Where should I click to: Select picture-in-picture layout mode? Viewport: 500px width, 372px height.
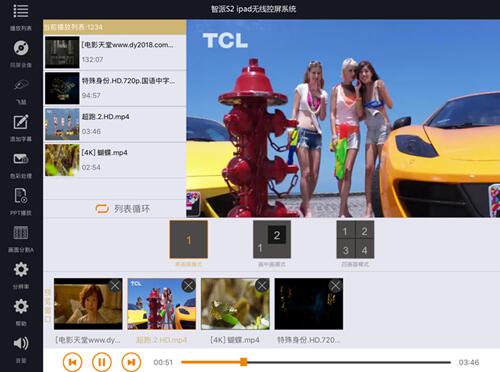click(x=272, y=239)
